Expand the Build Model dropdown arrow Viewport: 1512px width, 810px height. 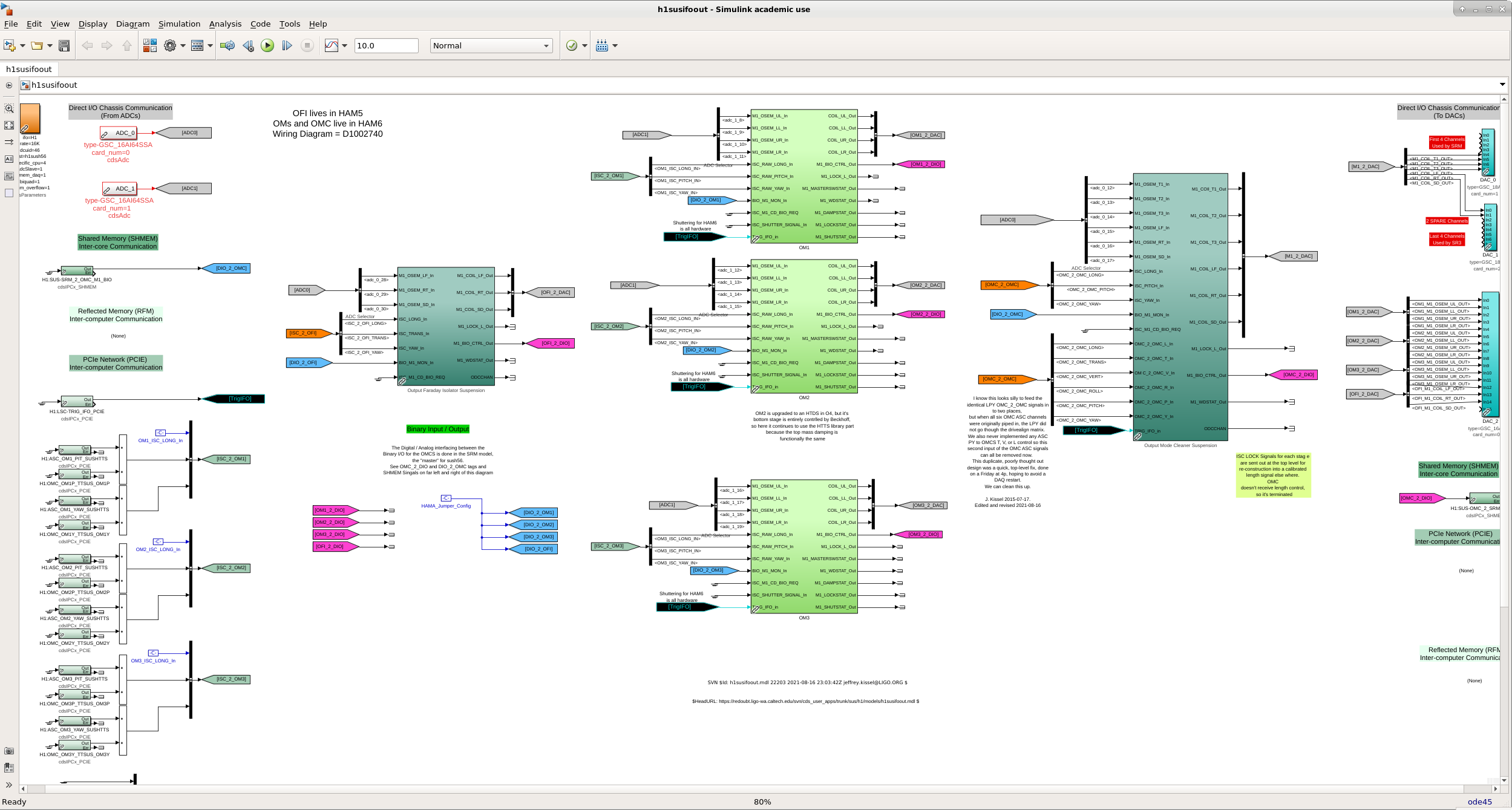(615, 45)
